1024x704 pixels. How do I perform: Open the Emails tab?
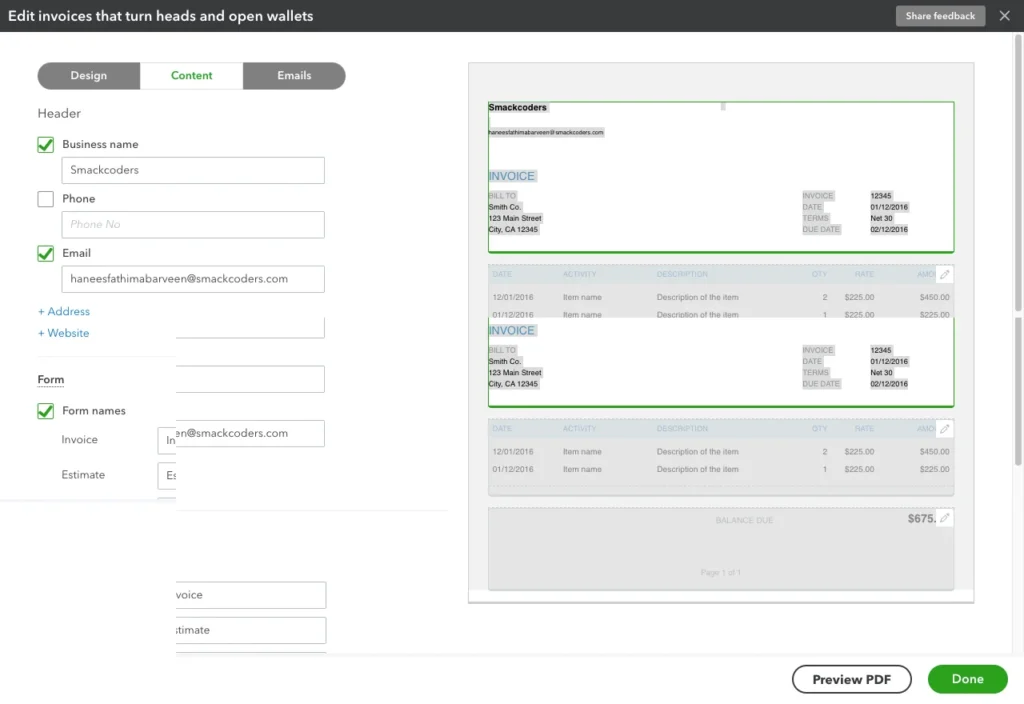point(294,75)
